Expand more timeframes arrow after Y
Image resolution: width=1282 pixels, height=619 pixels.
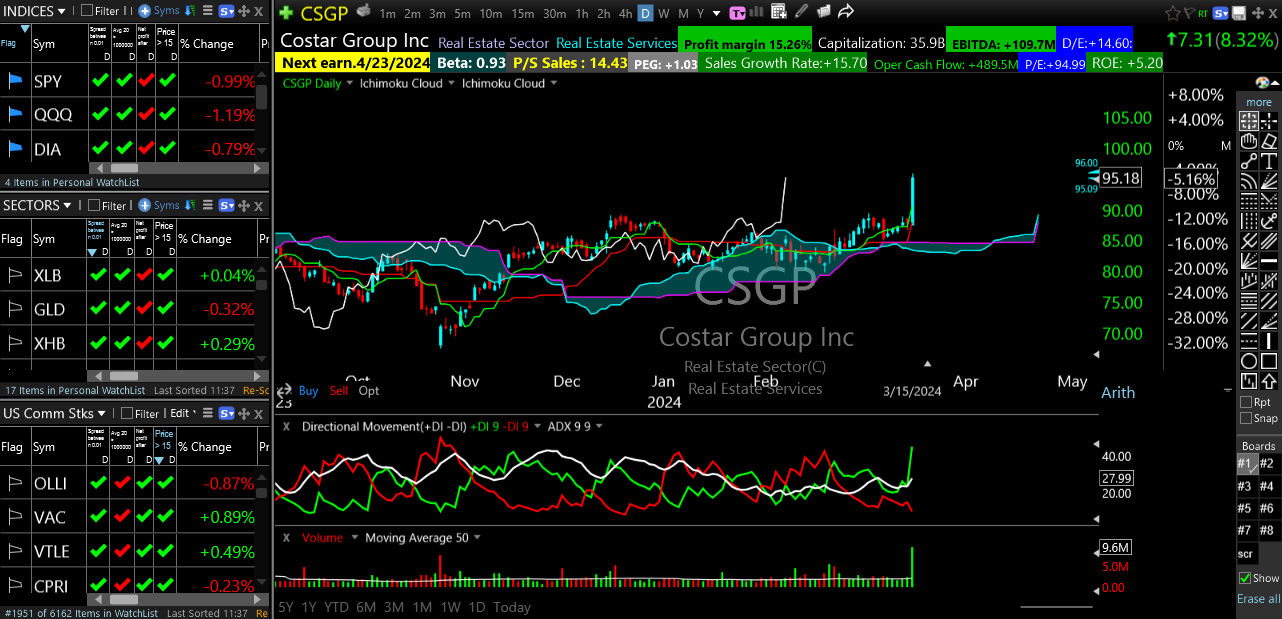pos(717,14)
